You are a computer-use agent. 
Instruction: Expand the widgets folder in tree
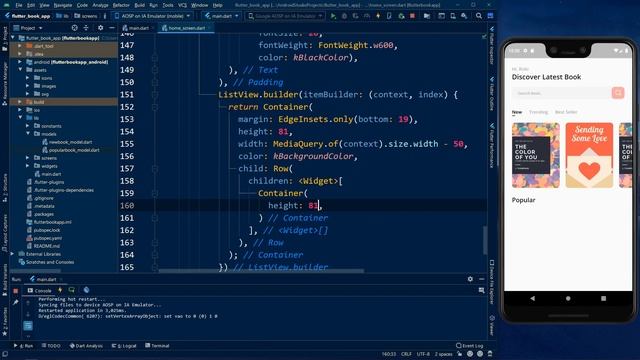[x=28, y=166]
